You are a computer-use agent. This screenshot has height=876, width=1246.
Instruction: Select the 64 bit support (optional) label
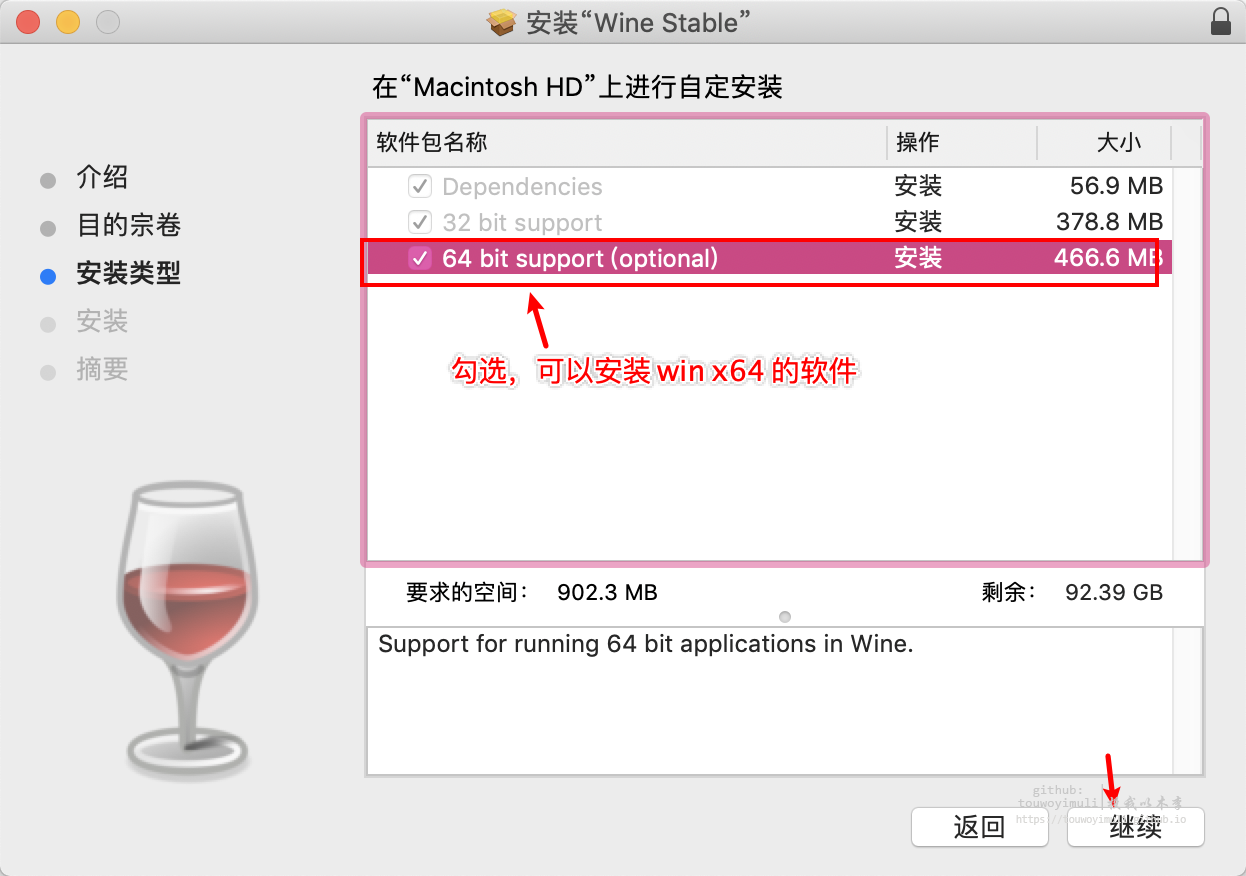tap(580, 258)
